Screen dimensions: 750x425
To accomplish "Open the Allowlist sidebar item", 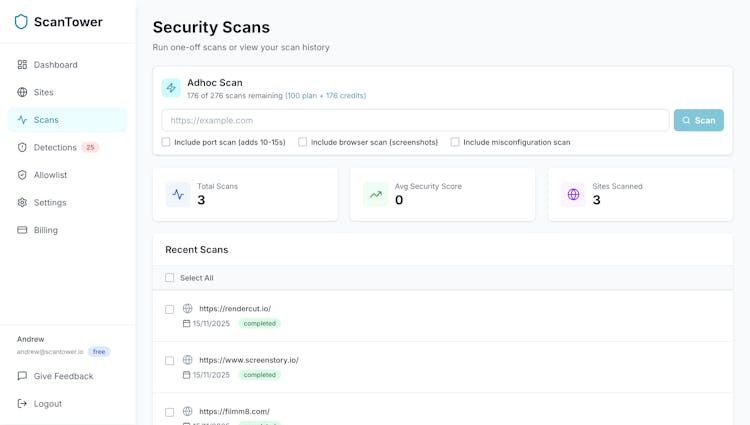I will 50,175.
